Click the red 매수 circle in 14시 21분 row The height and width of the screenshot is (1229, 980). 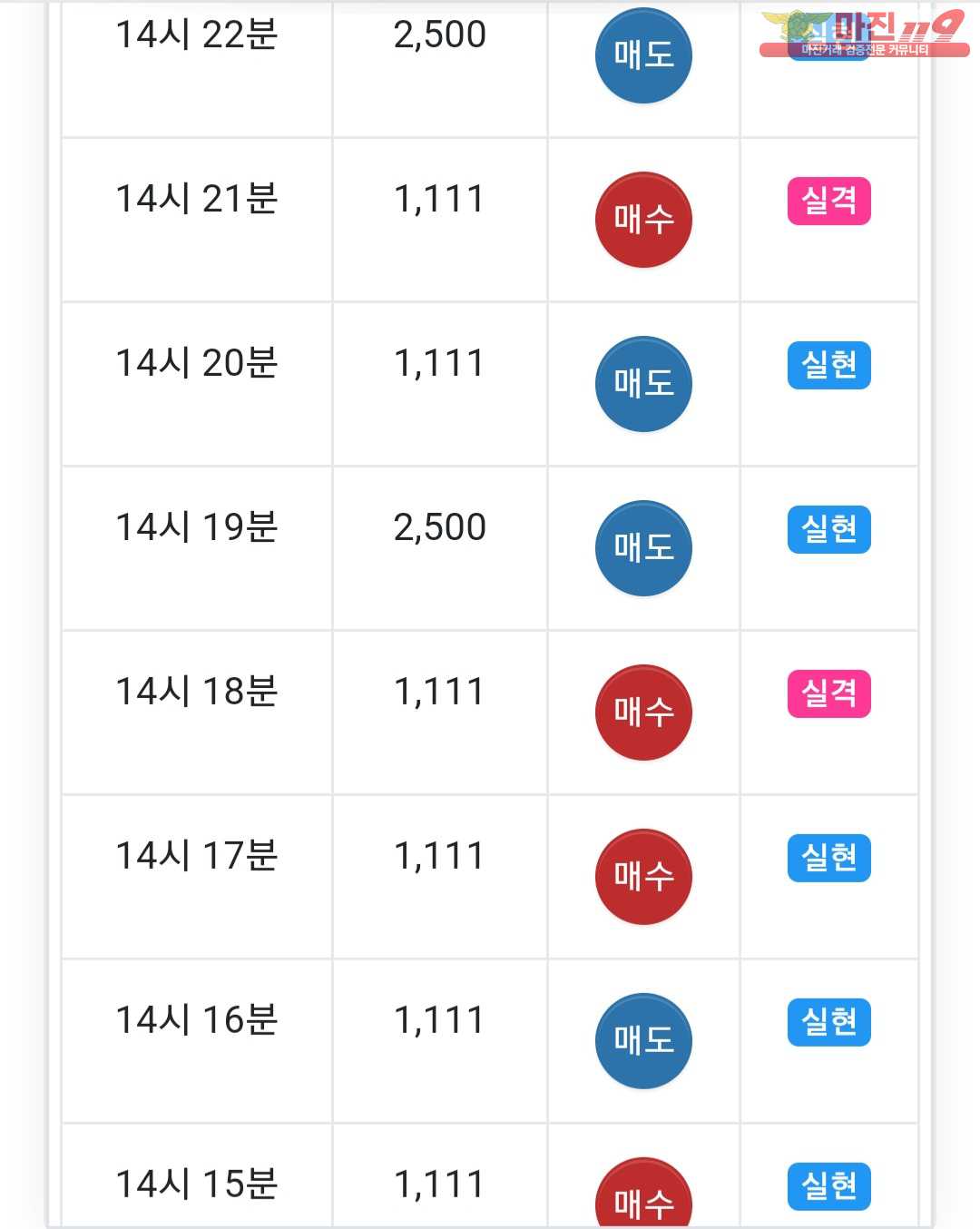coord(643,220)
